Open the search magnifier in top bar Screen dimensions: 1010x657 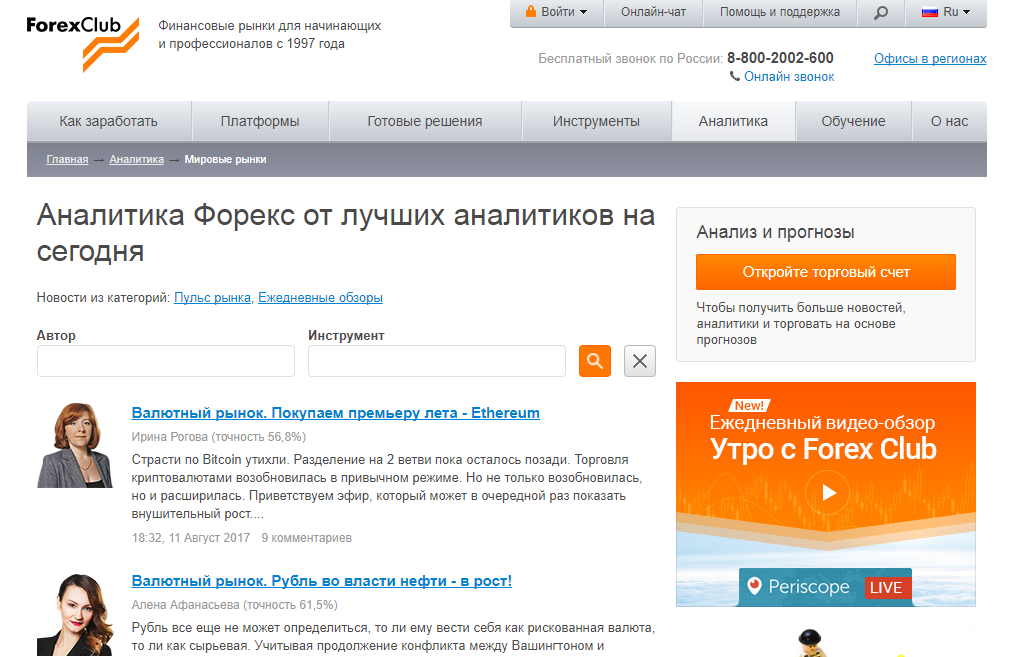[x=880, y=13]
